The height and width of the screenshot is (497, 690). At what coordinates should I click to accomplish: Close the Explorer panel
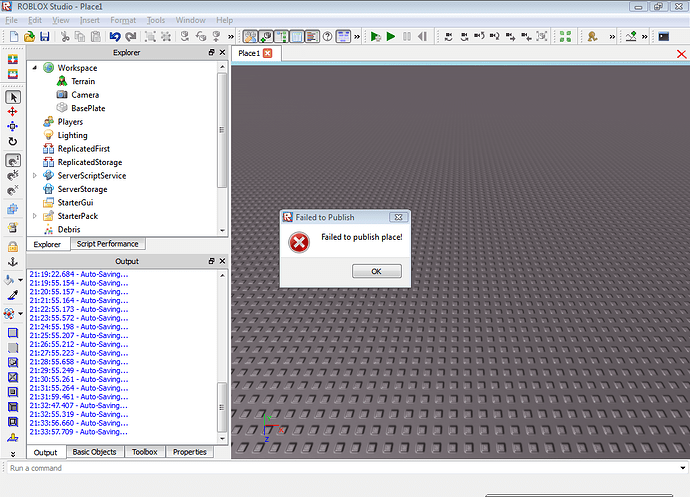point(223,52)
